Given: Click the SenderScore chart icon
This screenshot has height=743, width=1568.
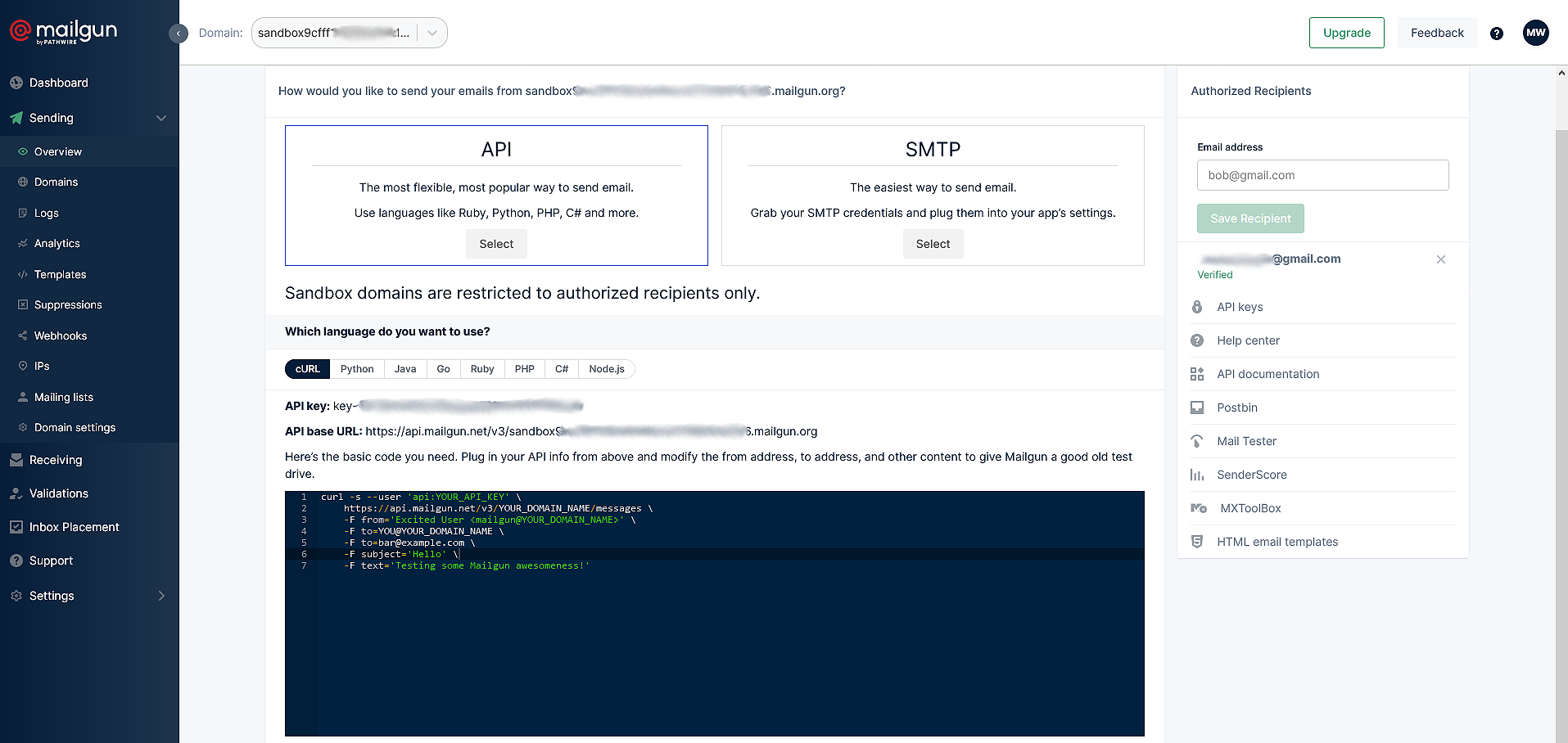Looking at the screenshot, I should coord(1197,475).
